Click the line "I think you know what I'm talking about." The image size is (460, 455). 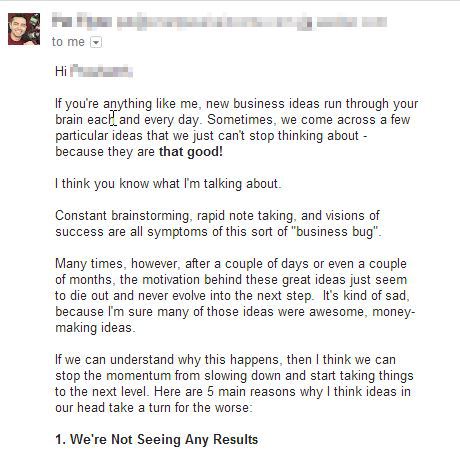(x=168, y=184)
